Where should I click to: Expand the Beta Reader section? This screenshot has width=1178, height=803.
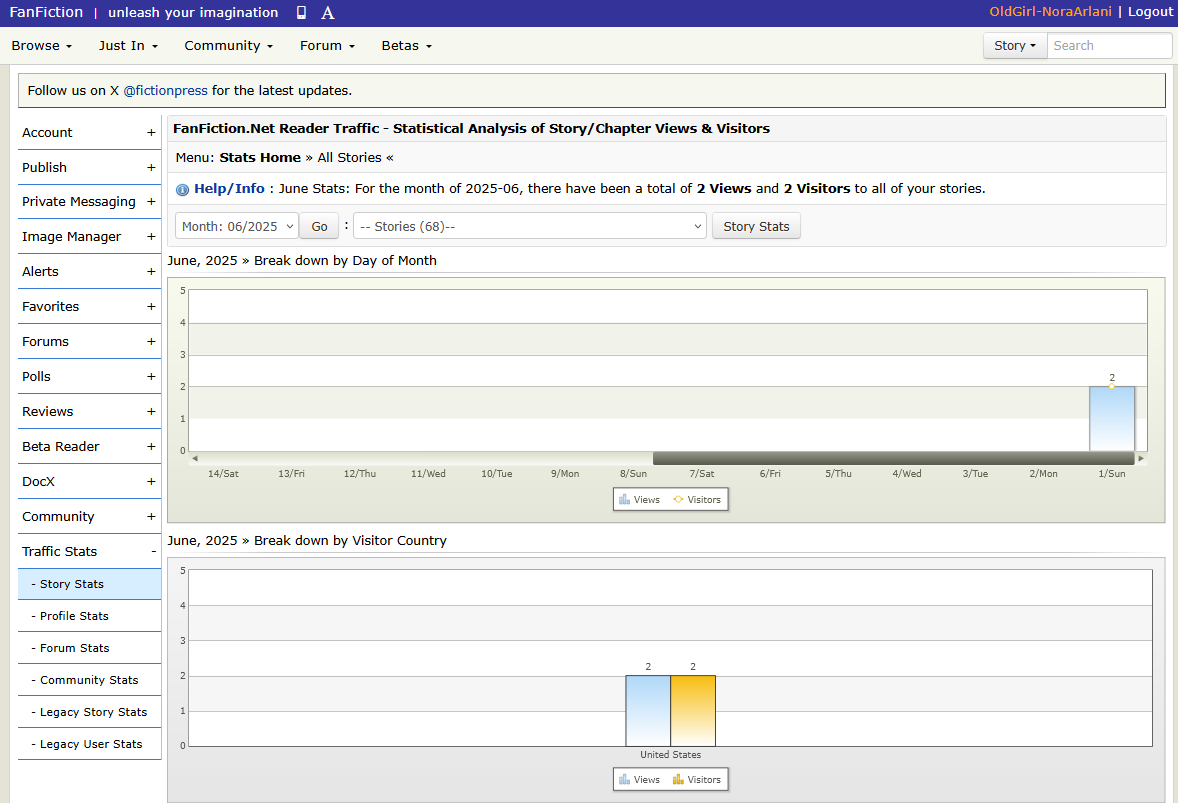[x=89, y=446]
